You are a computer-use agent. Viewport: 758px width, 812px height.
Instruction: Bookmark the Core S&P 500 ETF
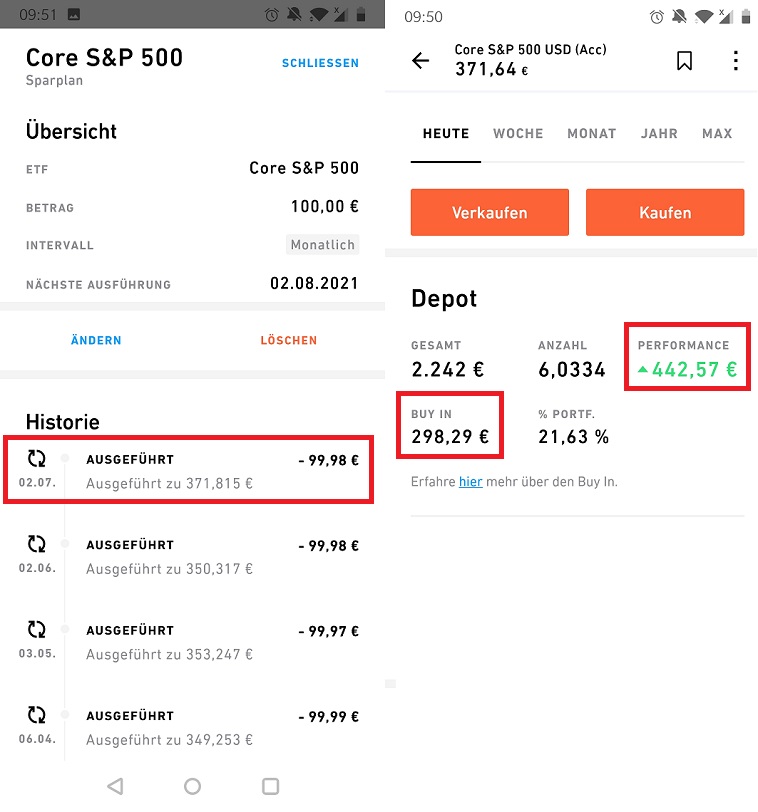(x=684, y=61)
